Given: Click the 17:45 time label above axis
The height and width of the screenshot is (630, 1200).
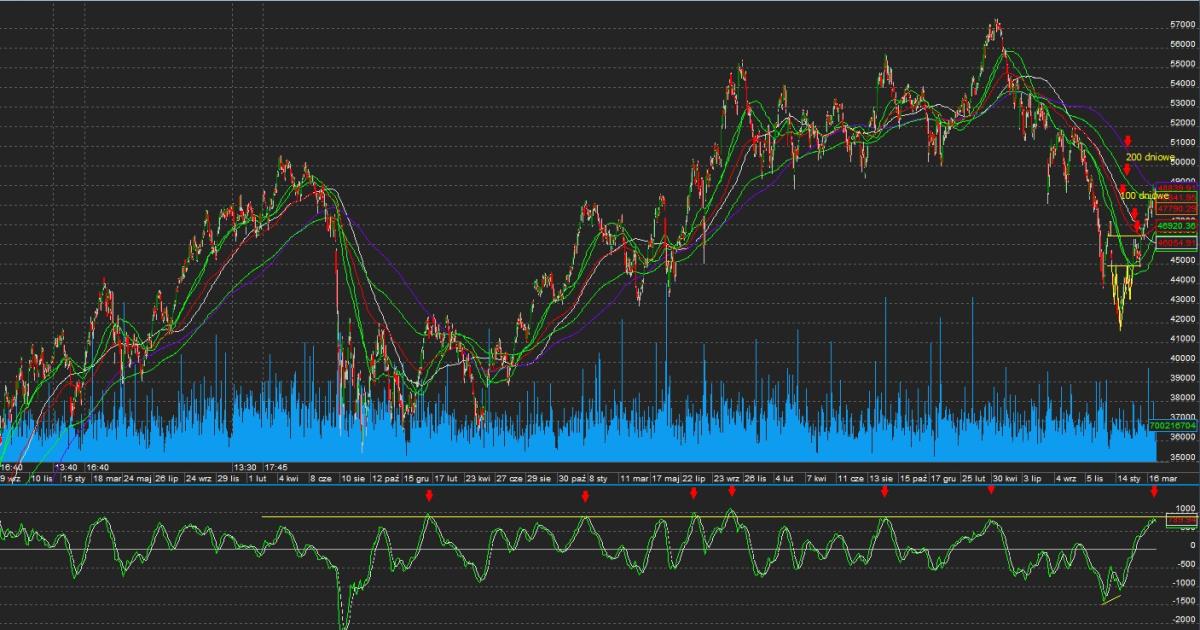Looking at the screenshot, I should pos(275,467).
